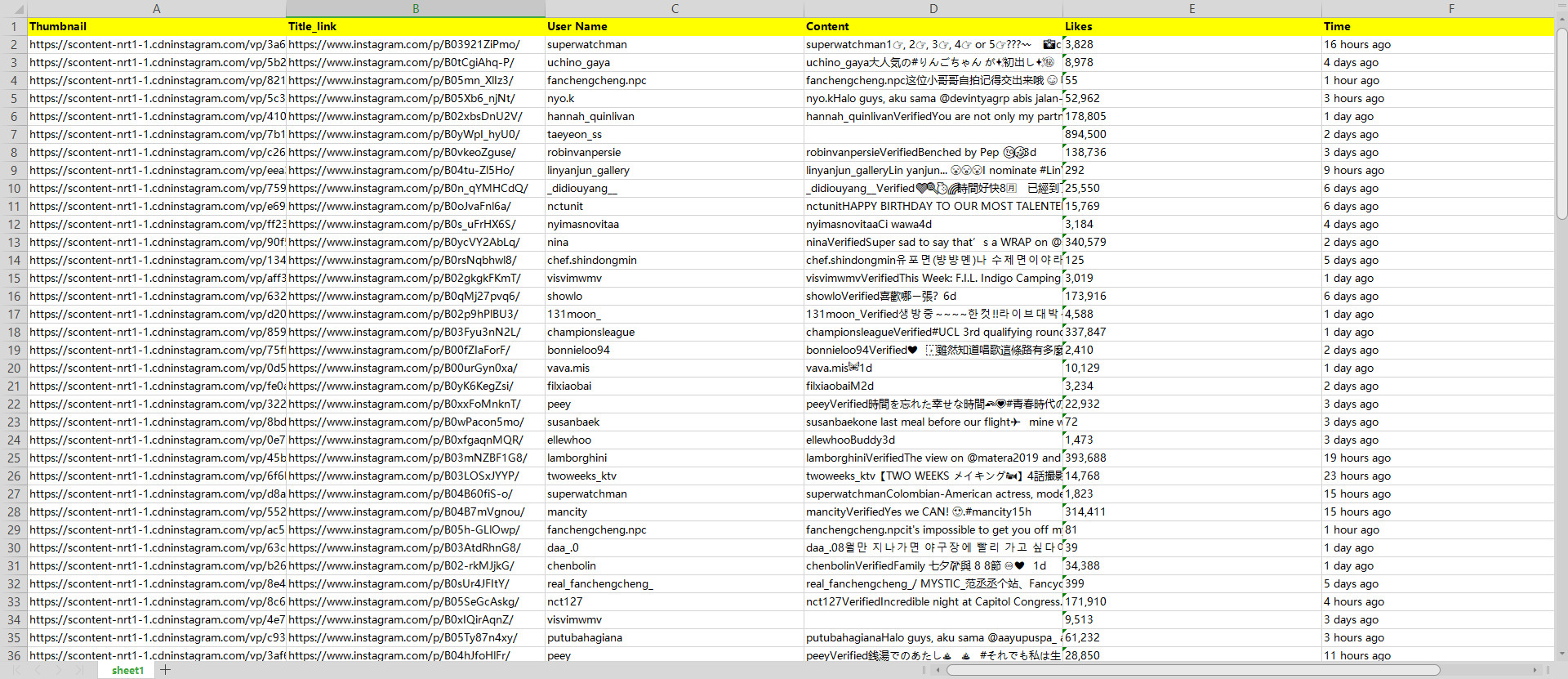Click the 11 hours ago time cell
The height and width of the screenshot is (679, 1568).
pos(1438,655)
